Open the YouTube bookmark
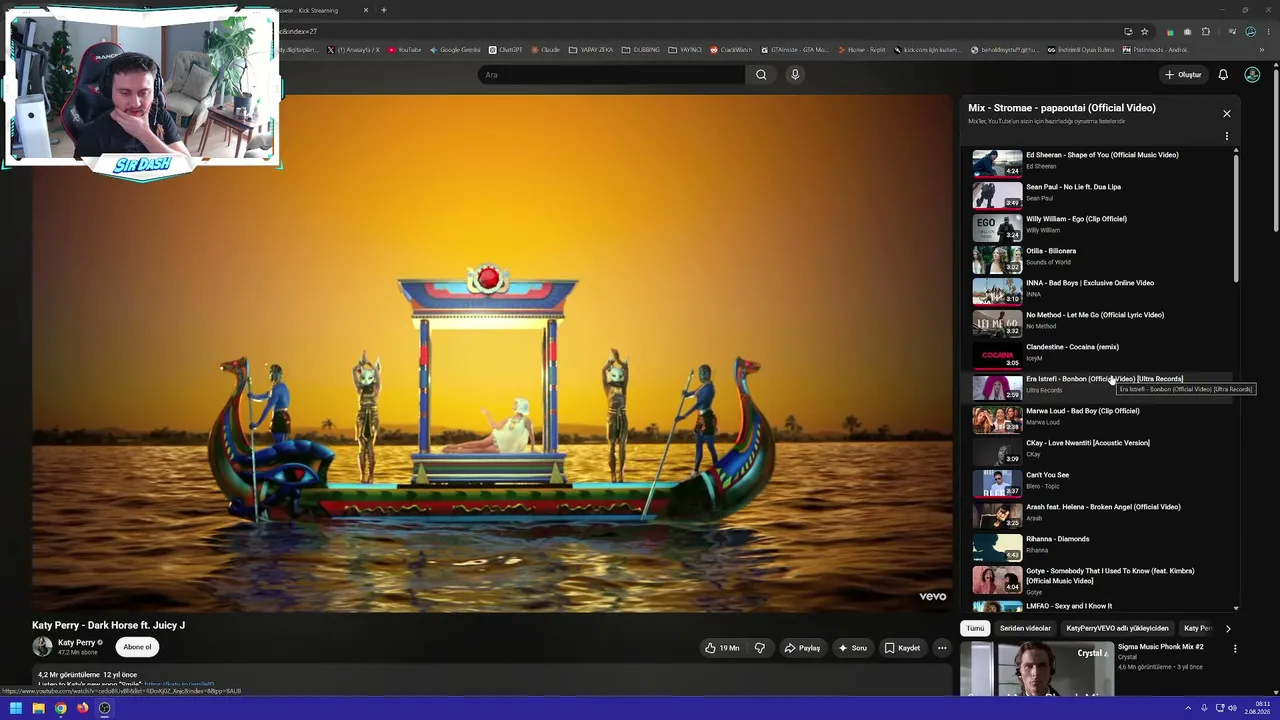 [405, 50]
